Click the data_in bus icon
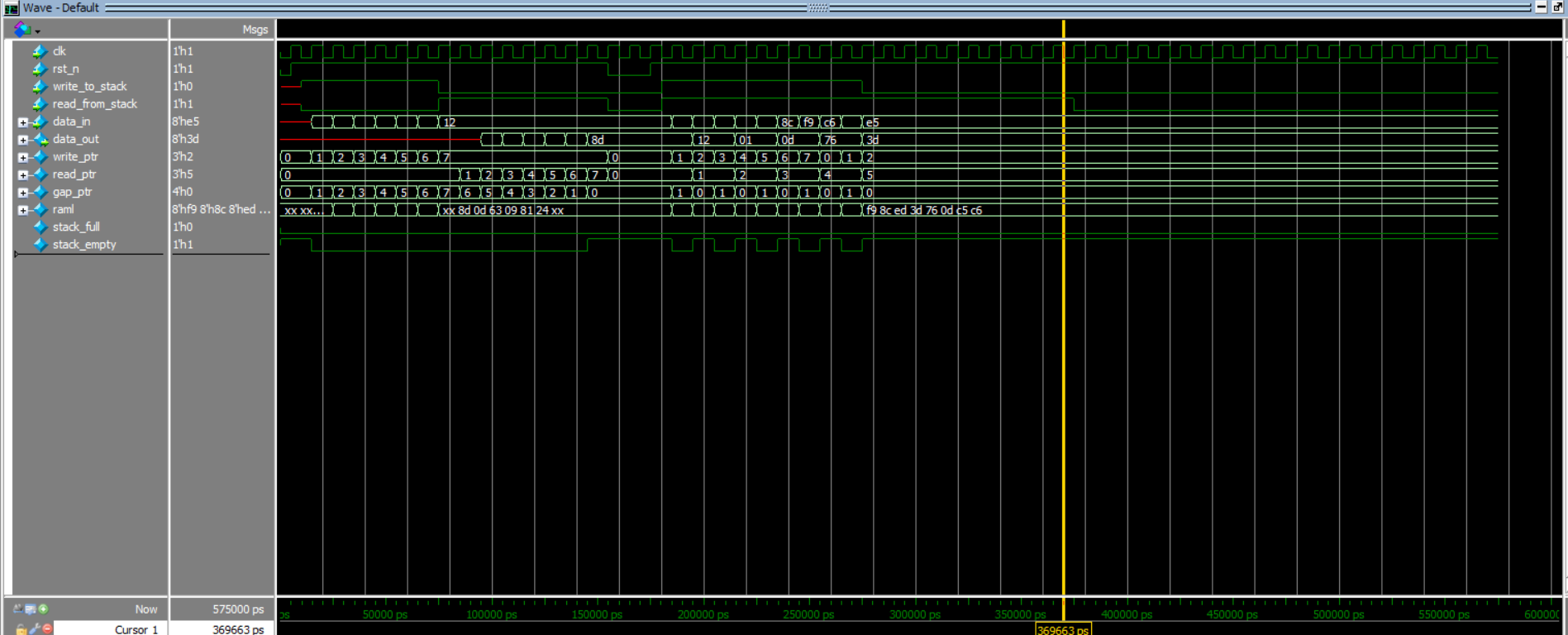Viewport: 1568px width, 635px height. tap(40, 122)
